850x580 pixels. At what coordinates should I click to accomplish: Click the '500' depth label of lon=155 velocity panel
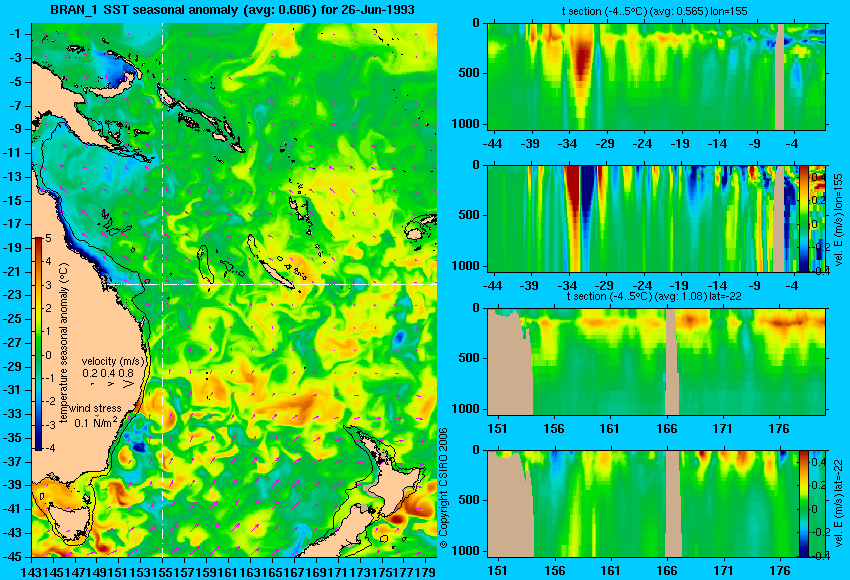pyautogui.click(x=469, y=215)
